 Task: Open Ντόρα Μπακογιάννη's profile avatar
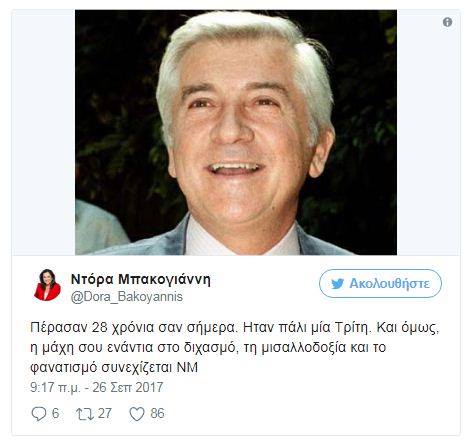point(47,285)
